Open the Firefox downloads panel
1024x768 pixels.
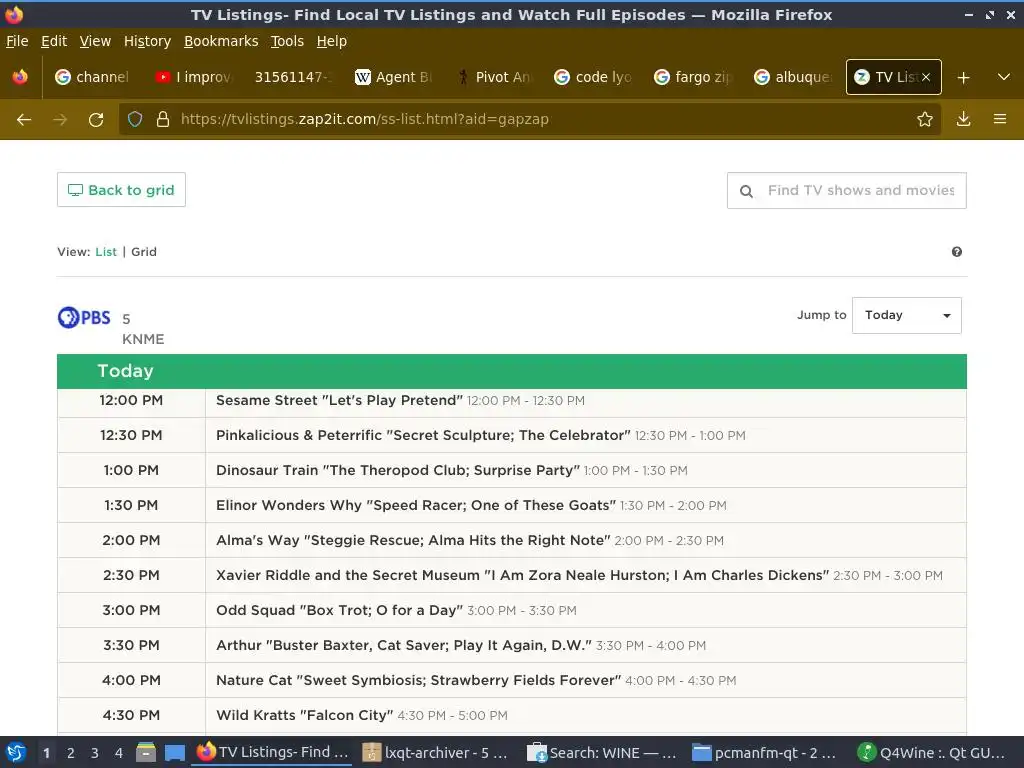963,119
